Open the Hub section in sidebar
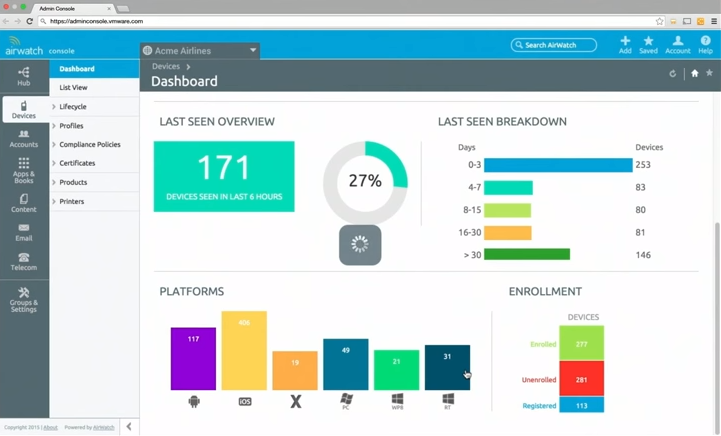 click(23, 76)
